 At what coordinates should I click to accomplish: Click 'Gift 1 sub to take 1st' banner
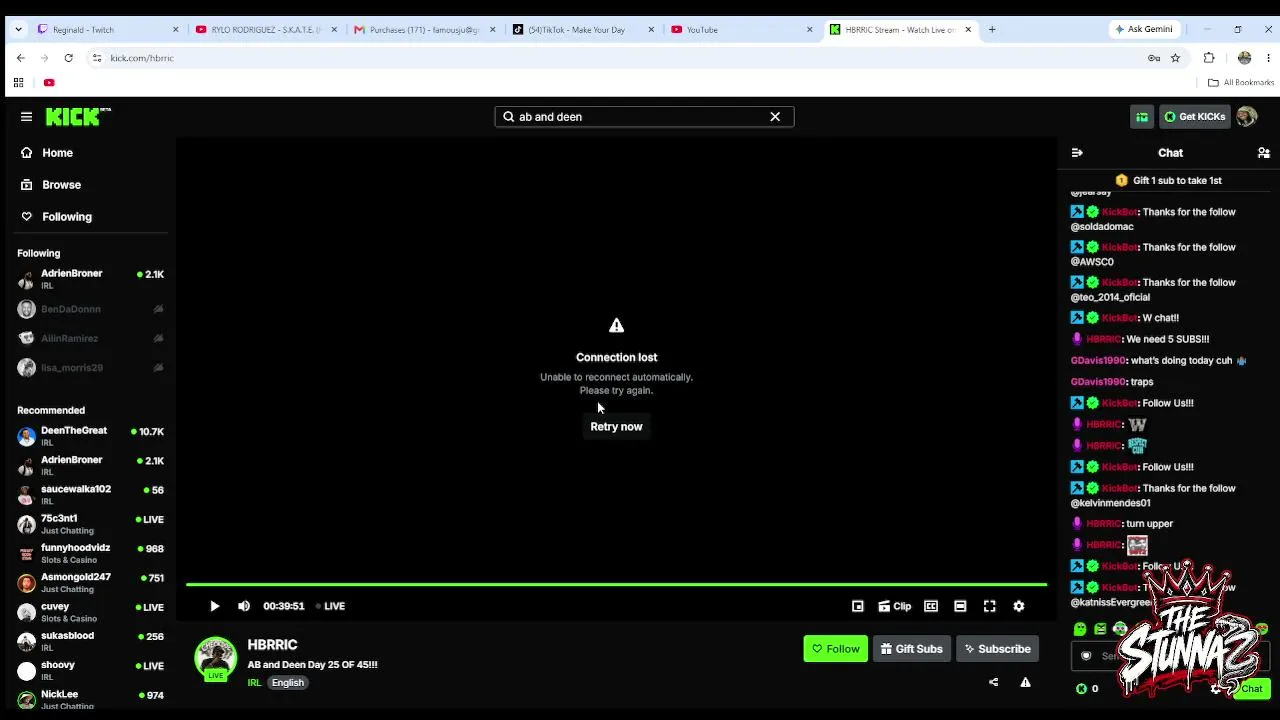[x=1169, y=181]
